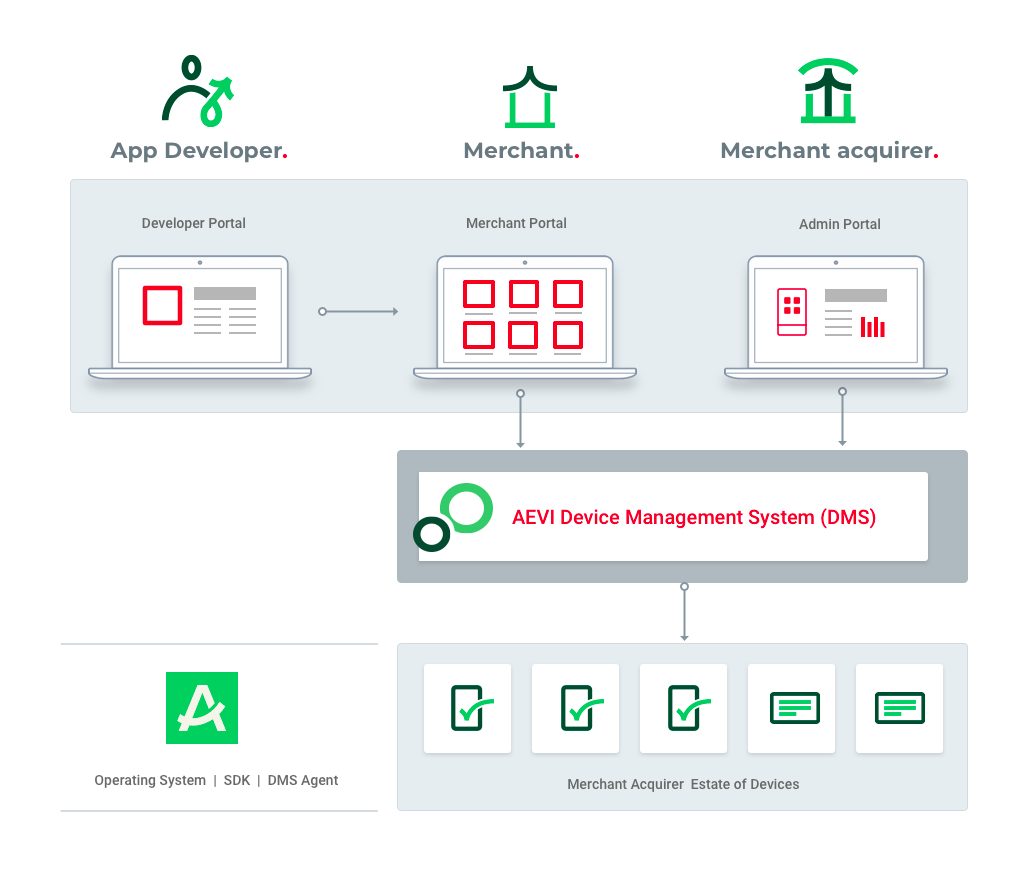Screen dimensions: 1024x877
Task: Click the 'DMS Agent' label
Action: [302, 780]
